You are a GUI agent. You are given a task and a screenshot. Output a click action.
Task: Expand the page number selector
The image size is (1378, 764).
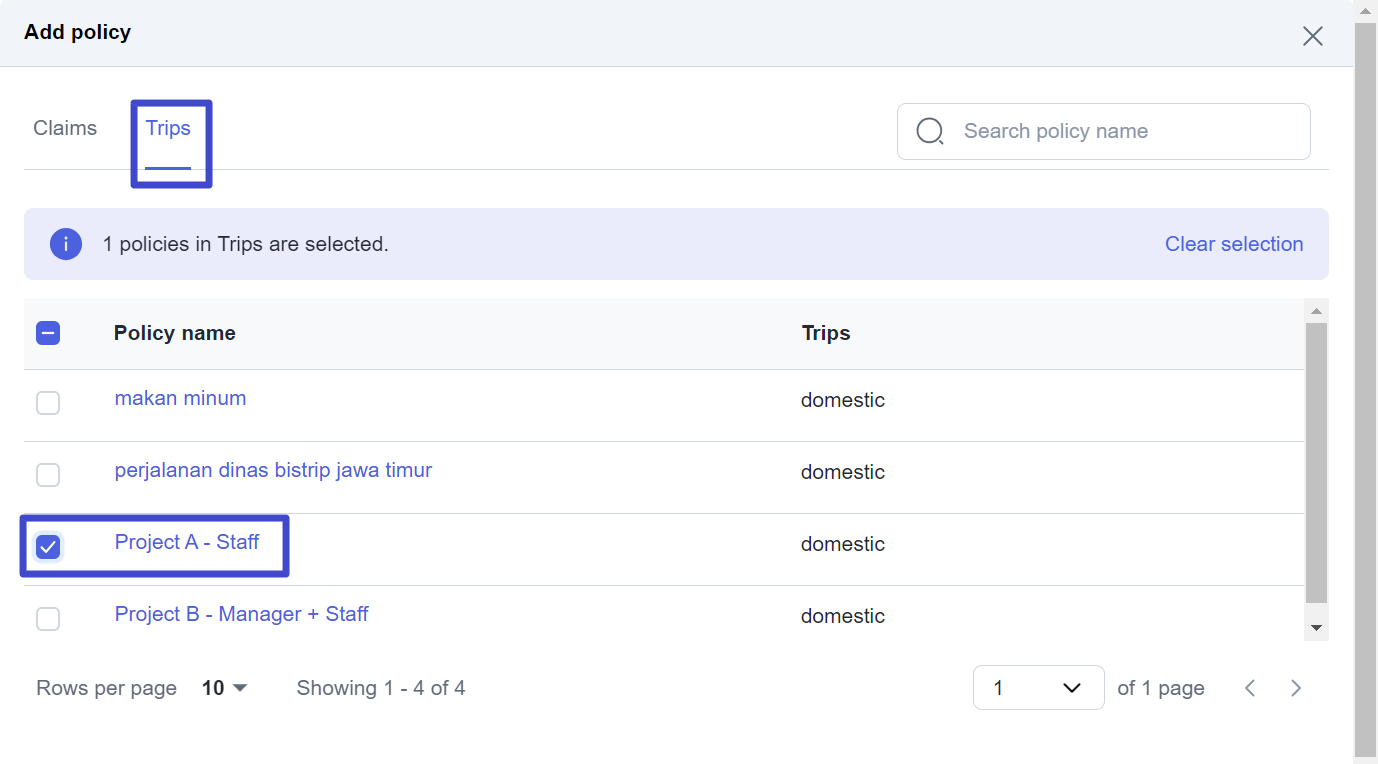[1038, 688]
